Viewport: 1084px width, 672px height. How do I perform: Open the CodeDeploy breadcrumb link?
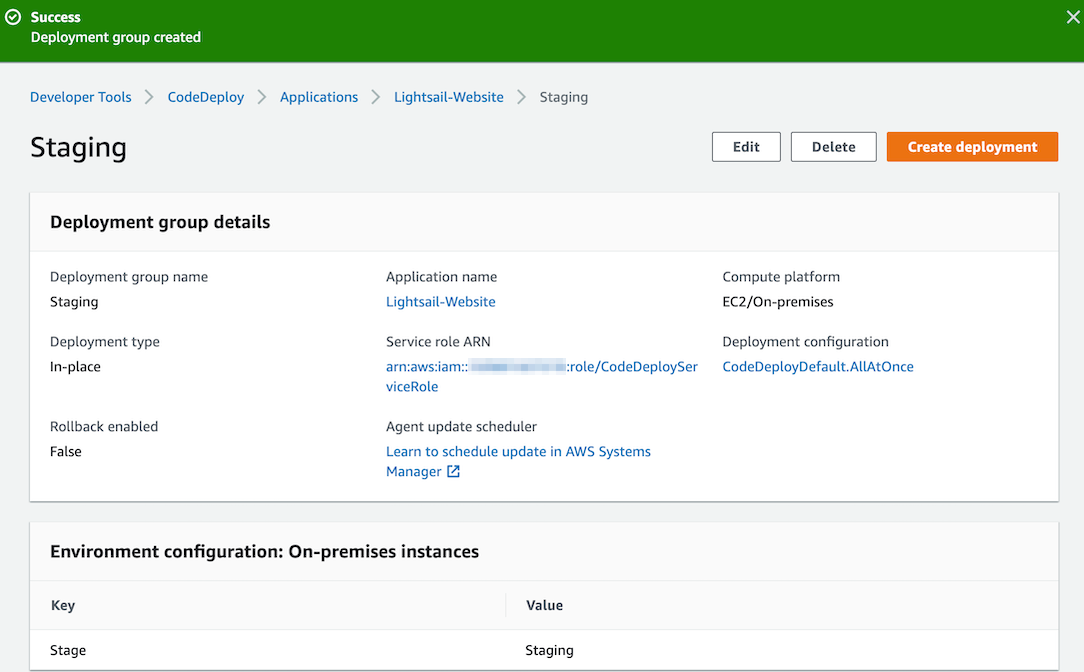[205, 97]
